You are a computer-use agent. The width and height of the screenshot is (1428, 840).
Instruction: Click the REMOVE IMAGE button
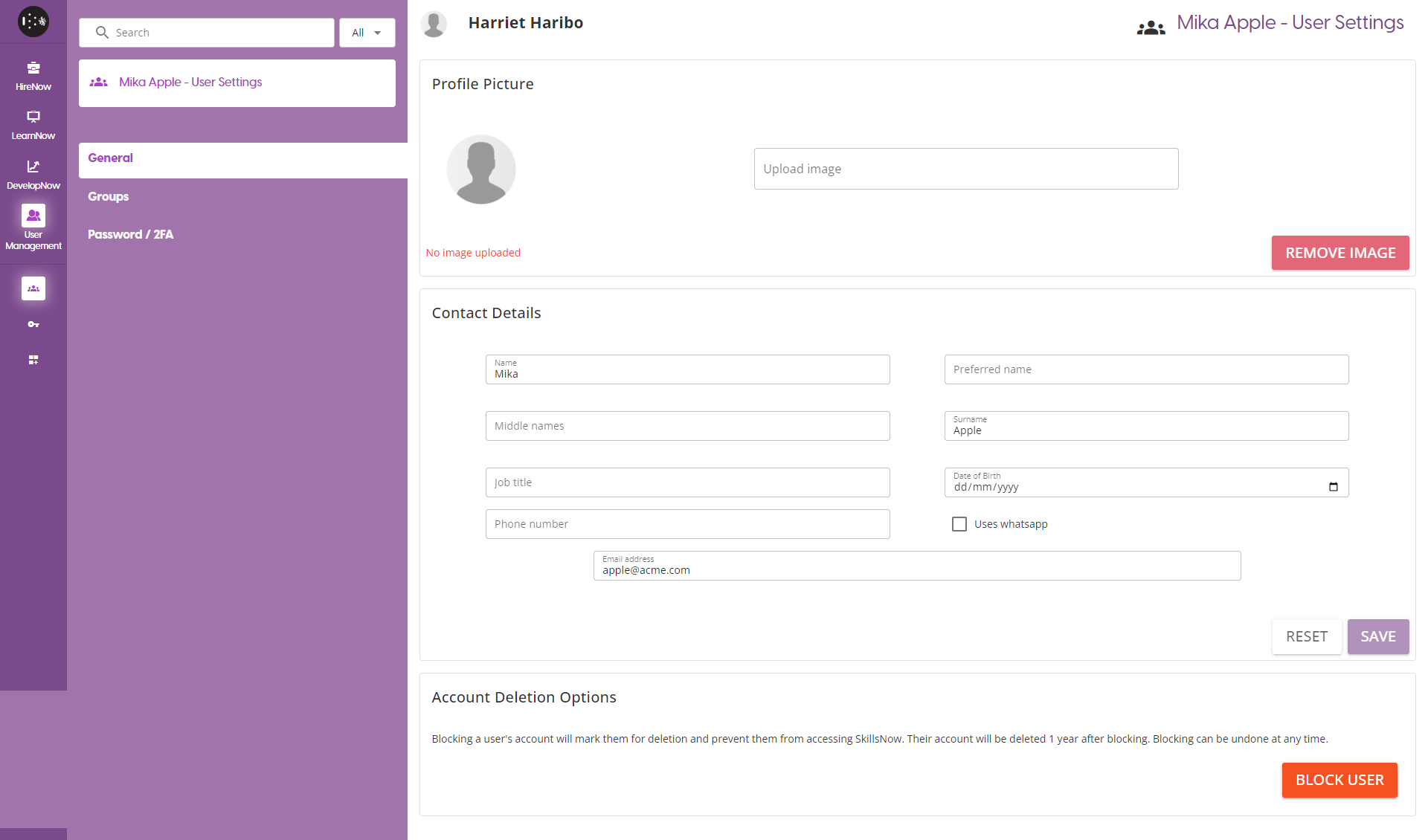1339,253
